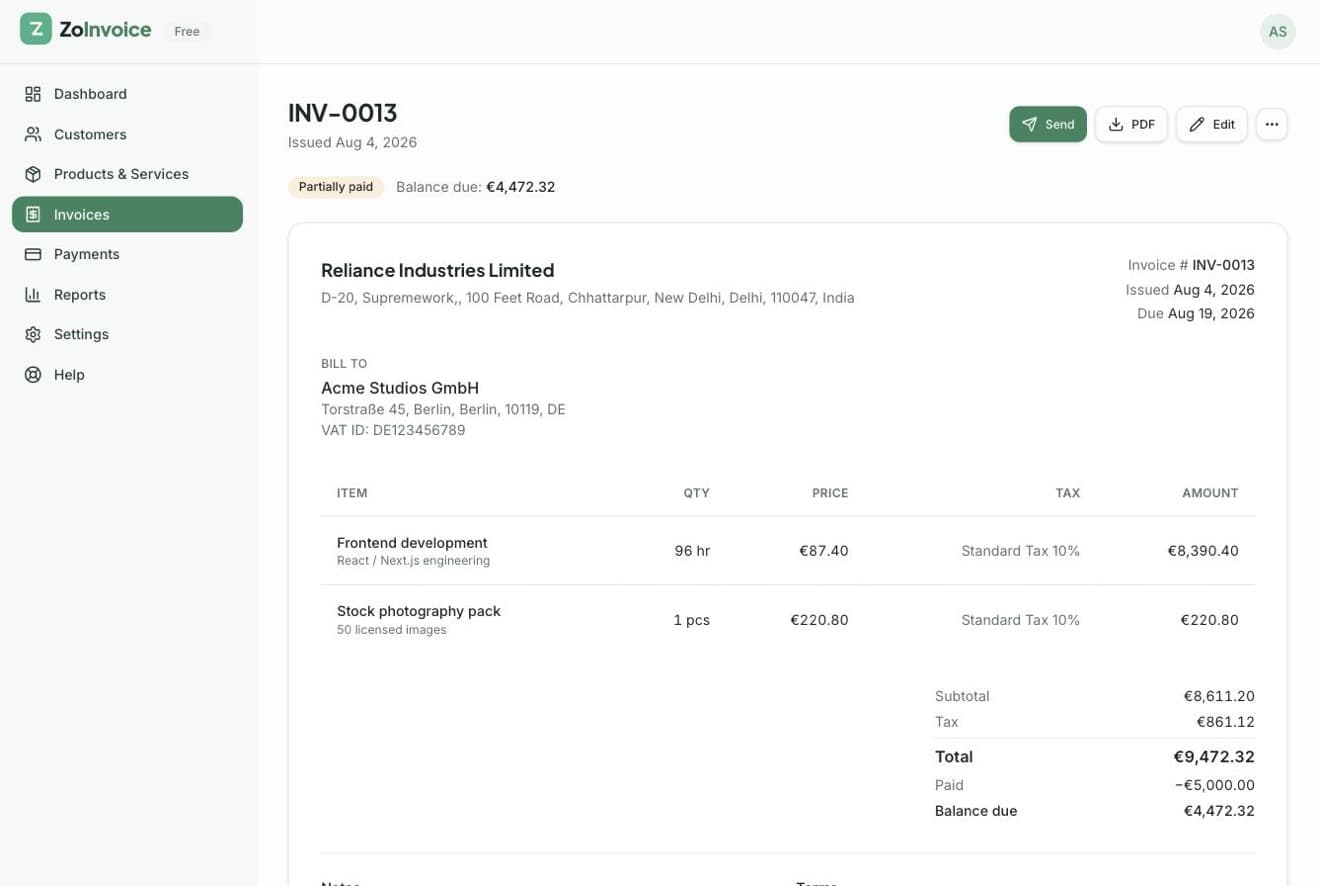
Task: Click the Due Aug 19, 2026 date
Action: (x=1196, y=313)
